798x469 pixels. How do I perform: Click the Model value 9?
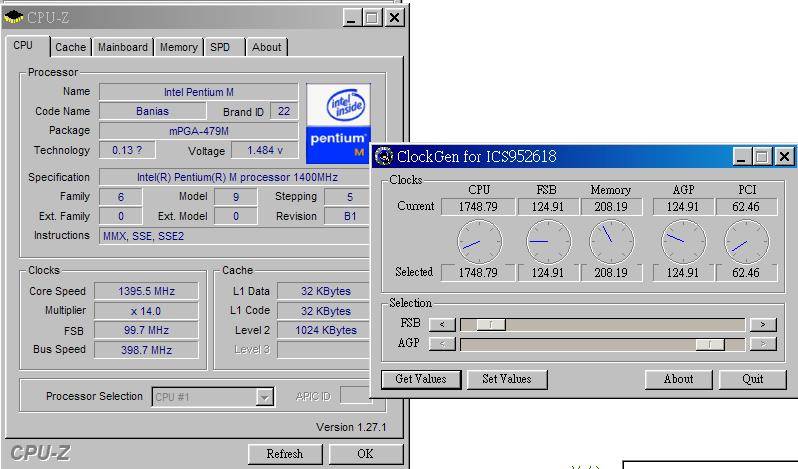coord(236,197)
